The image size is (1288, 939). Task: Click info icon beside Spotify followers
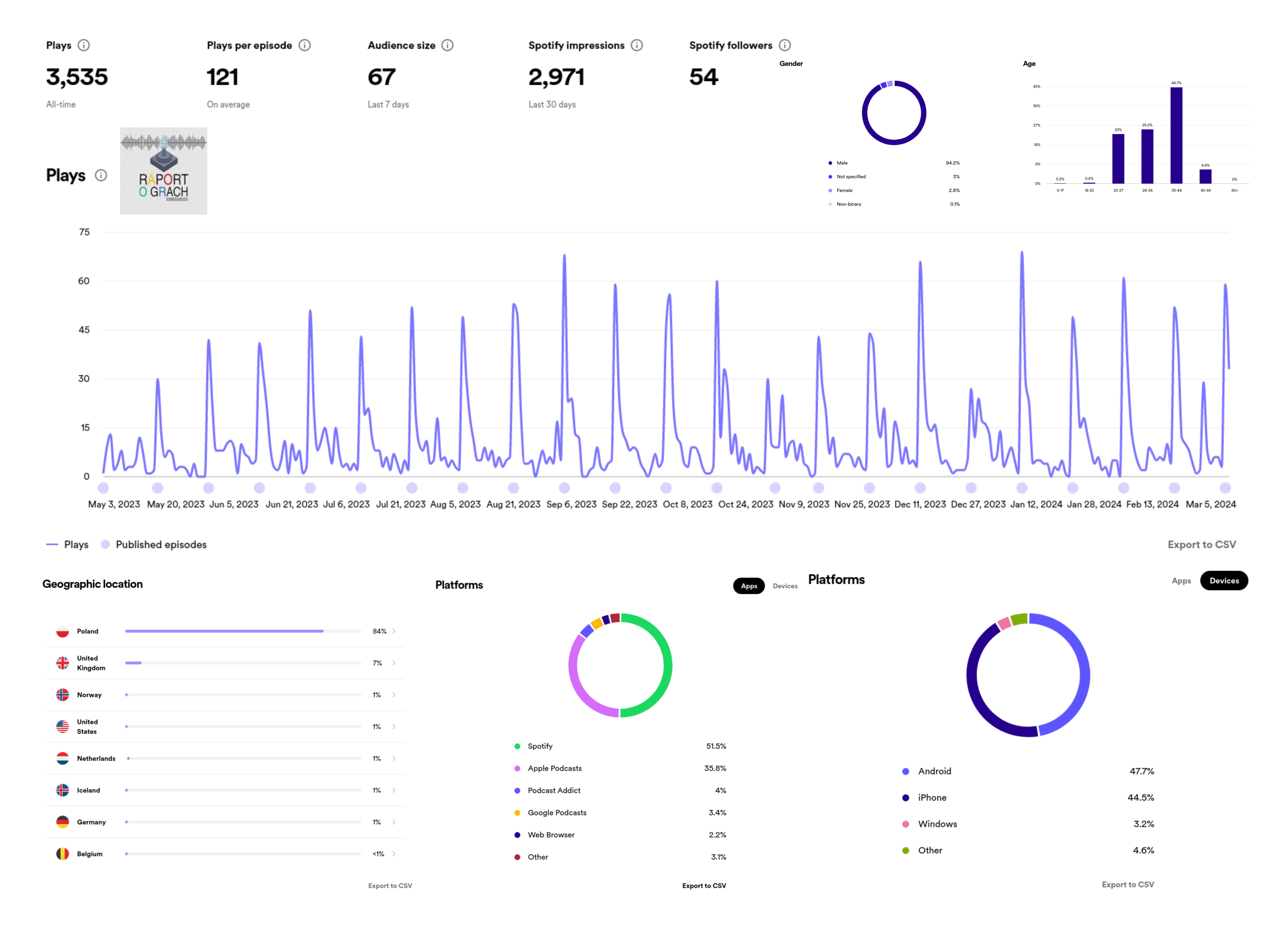(x=785, y=45)
